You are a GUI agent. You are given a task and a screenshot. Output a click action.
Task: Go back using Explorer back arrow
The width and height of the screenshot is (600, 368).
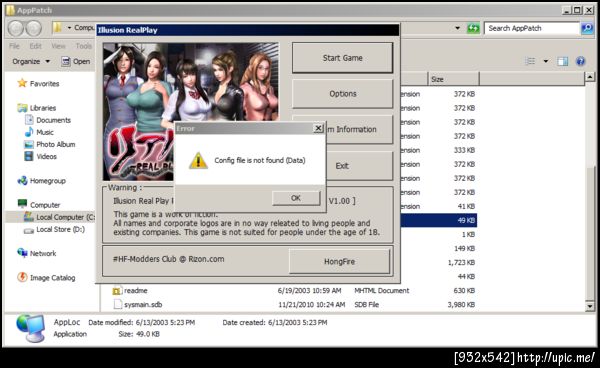(16, 28)
